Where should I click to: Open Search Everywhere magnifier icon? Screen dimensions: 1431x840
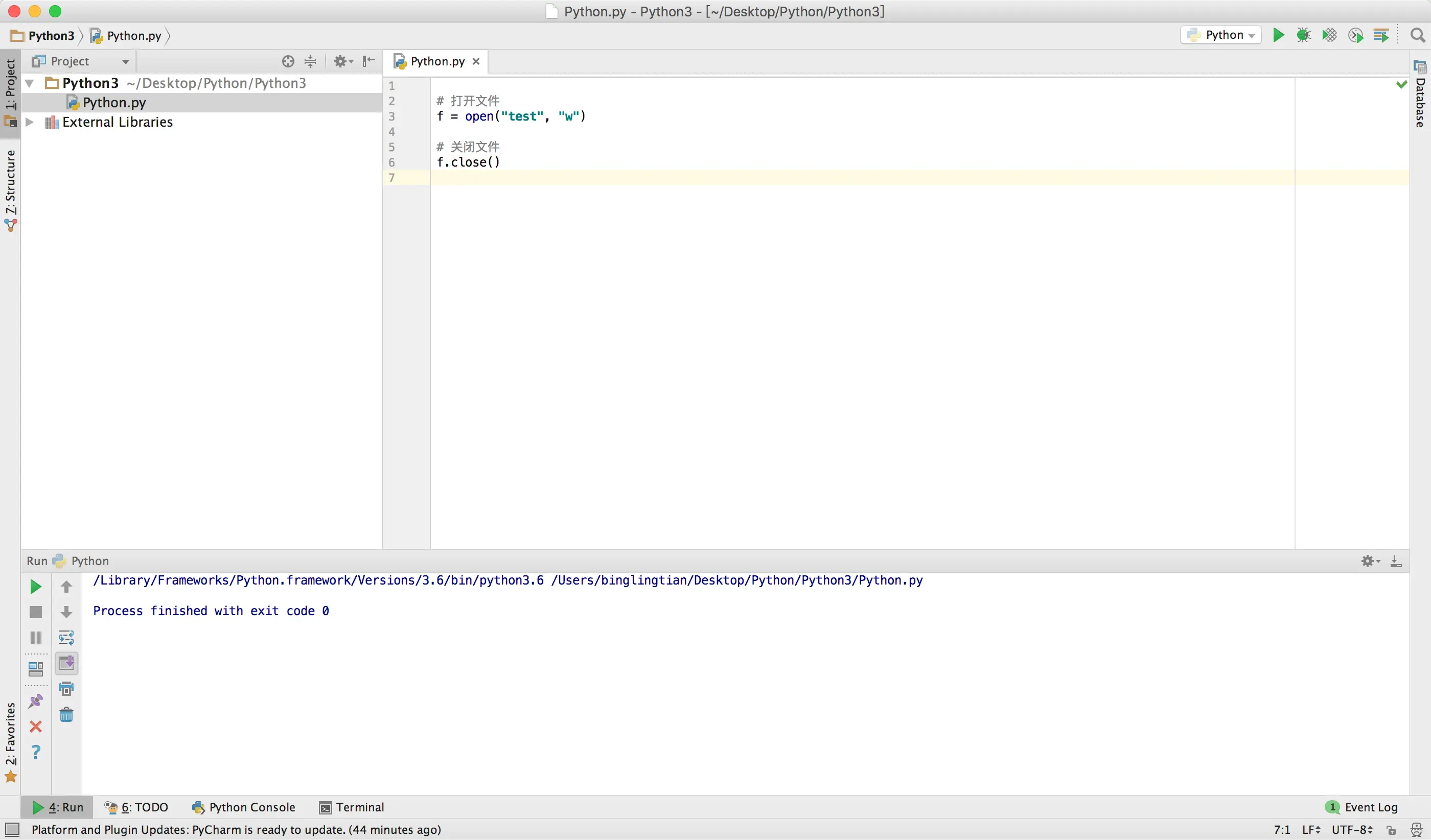pos(1417,35)
